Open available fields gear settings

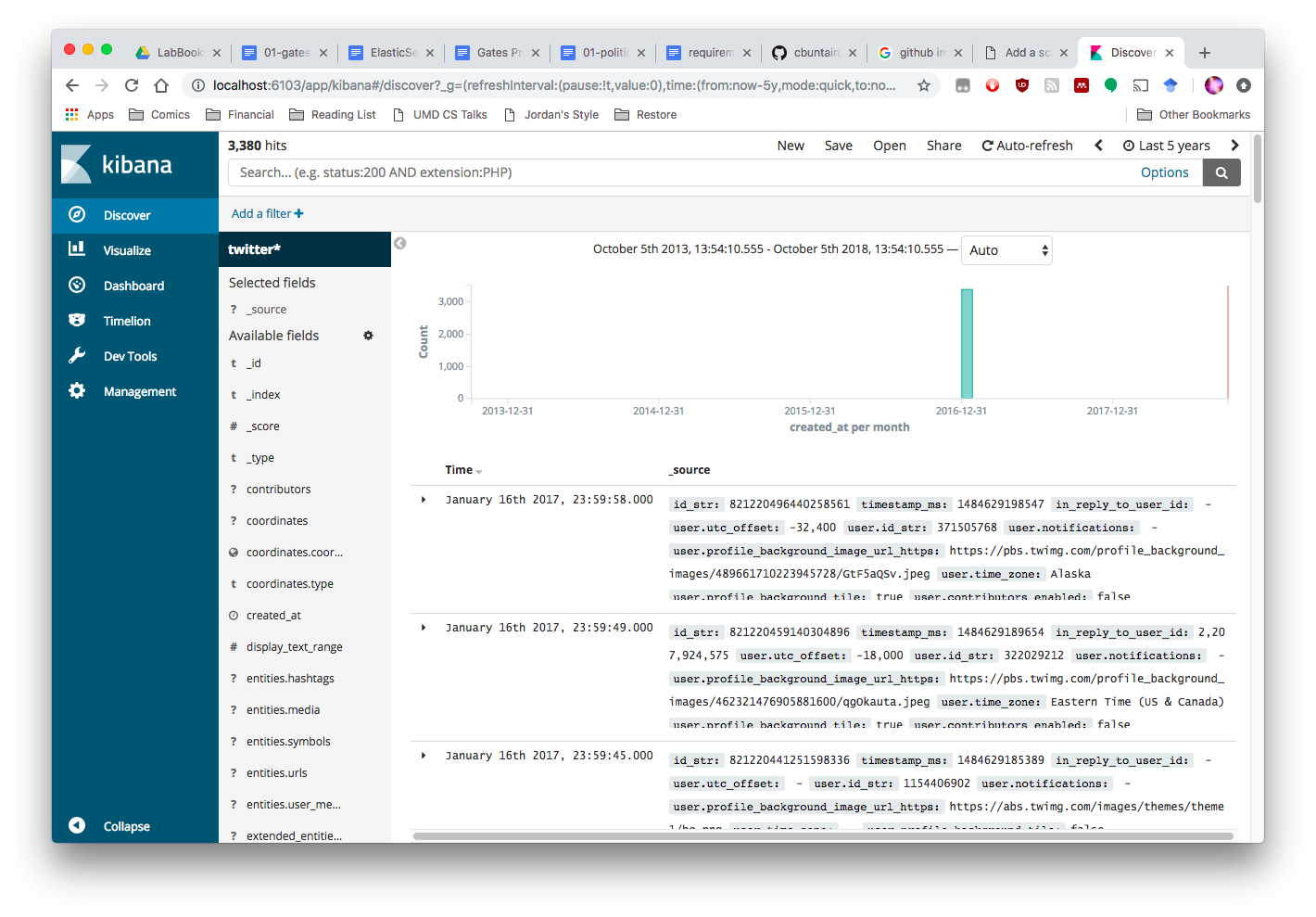[368, 336]
